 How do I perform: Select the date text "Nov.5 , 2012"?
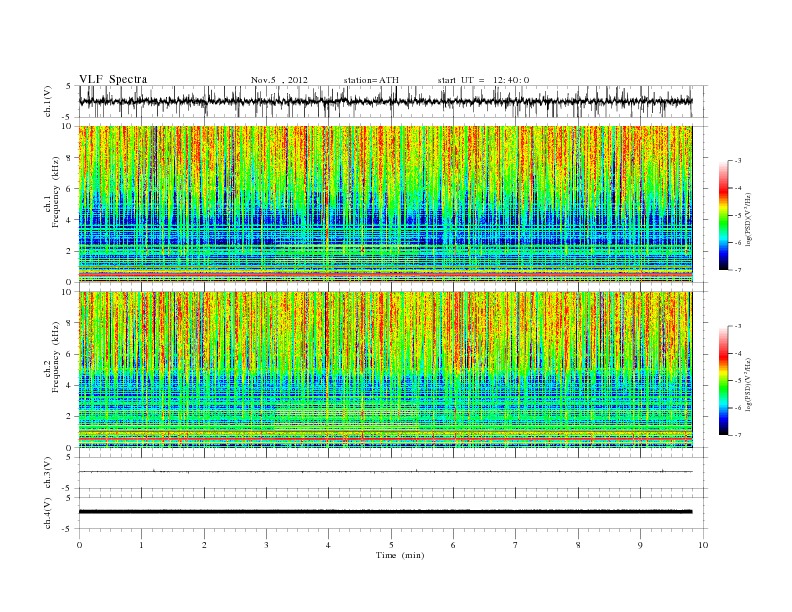279,80
